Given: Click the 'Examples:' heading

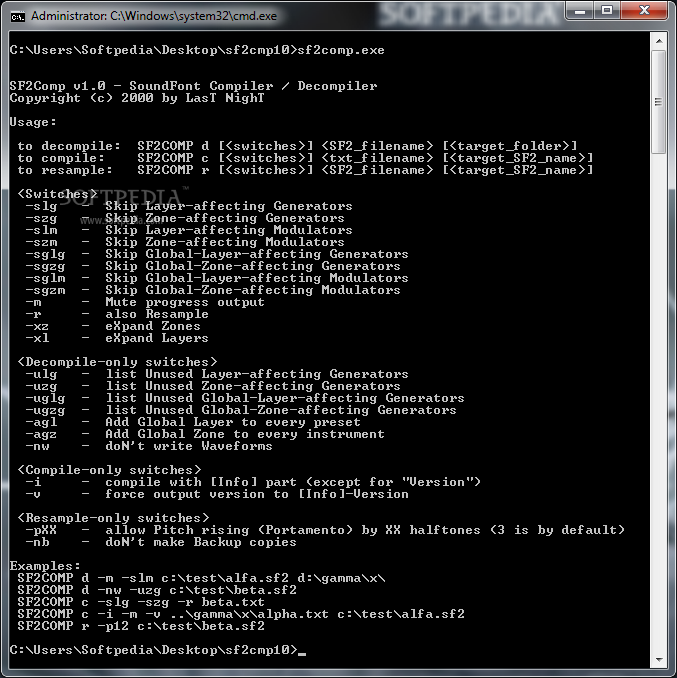Looking at the screenshot, I should (45, 566).
